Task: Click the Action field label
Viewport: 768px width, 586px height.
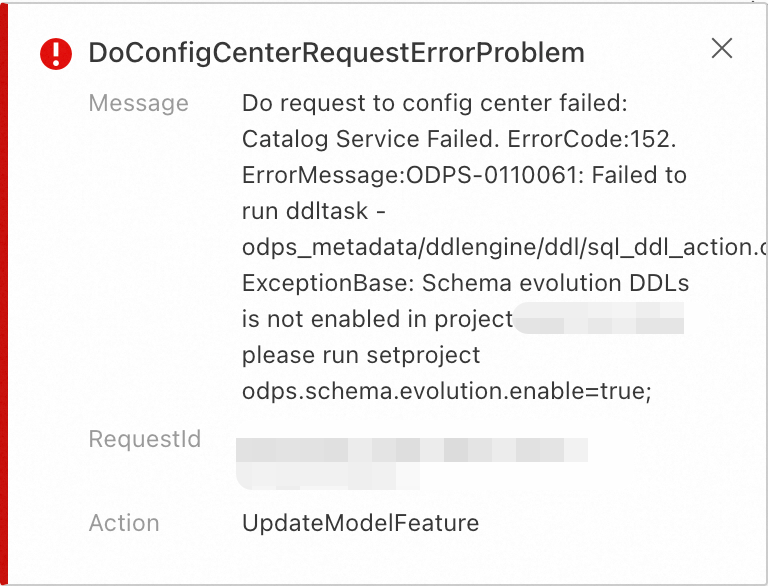Action: (x=124, y=523)
